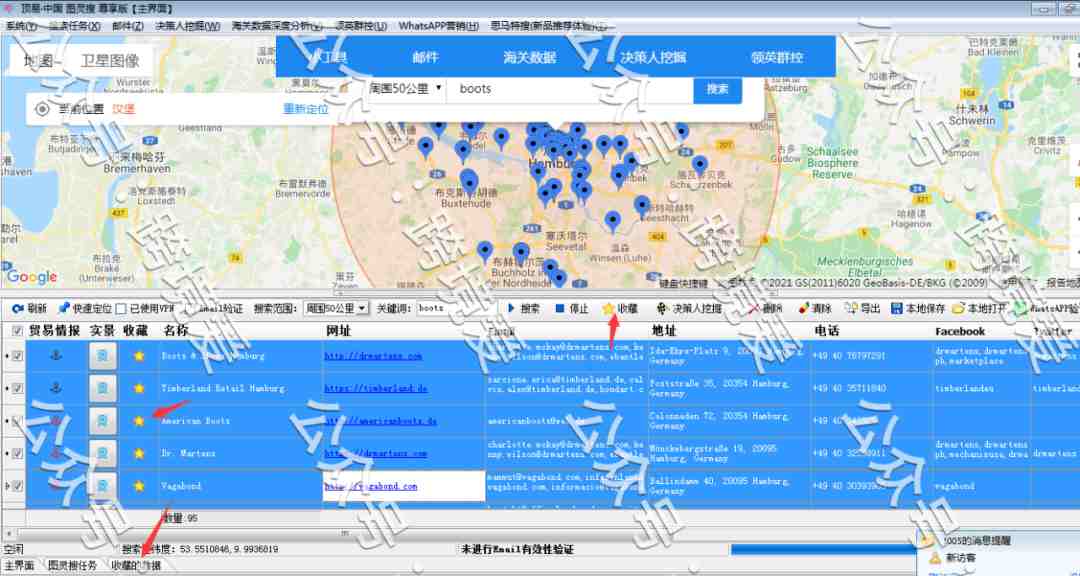This screenshot has height=576, width=1080.
Task: Open street view icon for American Boots
Action: tap(103, 421)
